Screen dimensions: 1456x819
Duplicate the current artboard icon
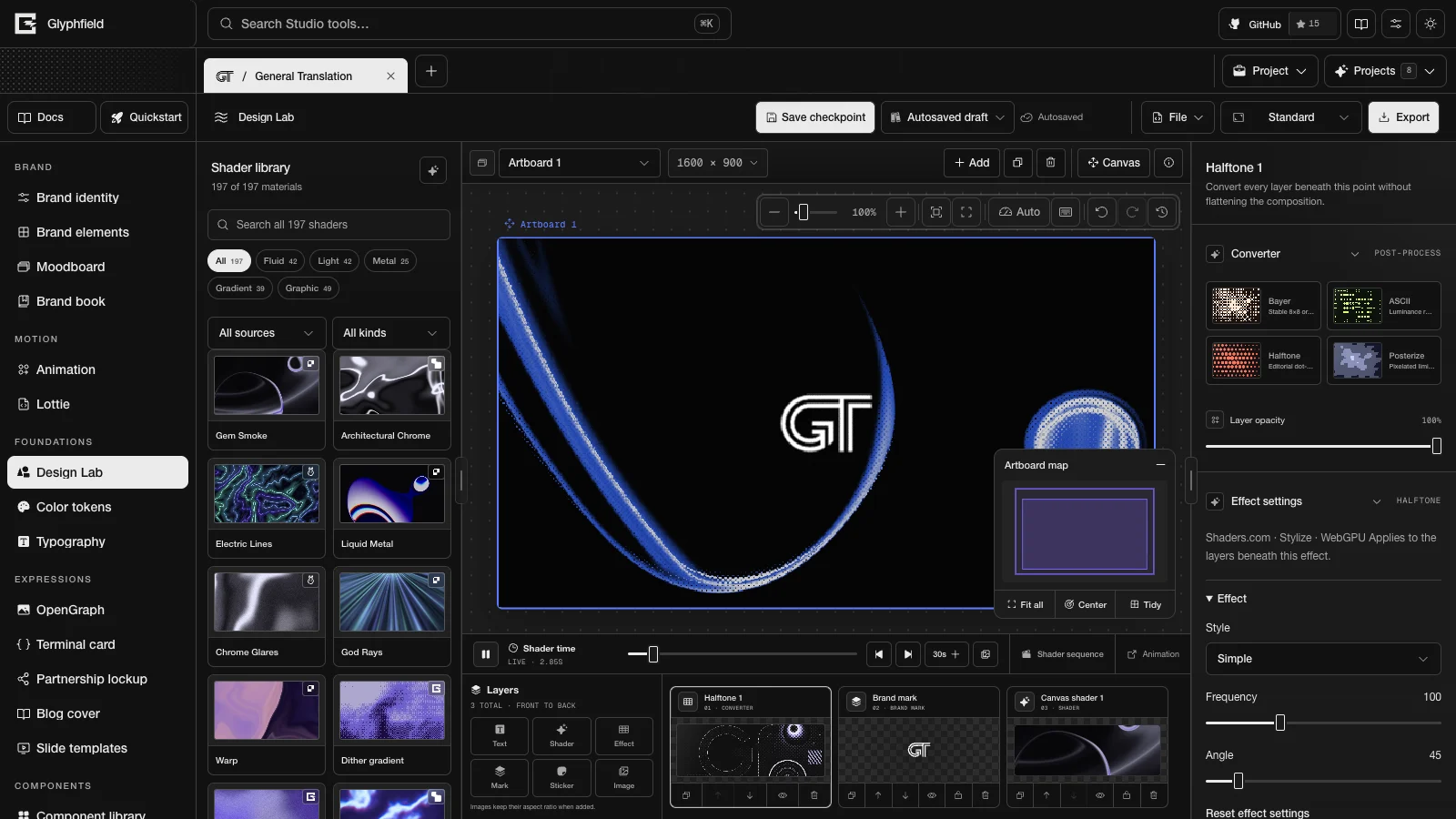(x=1017, y=163)
